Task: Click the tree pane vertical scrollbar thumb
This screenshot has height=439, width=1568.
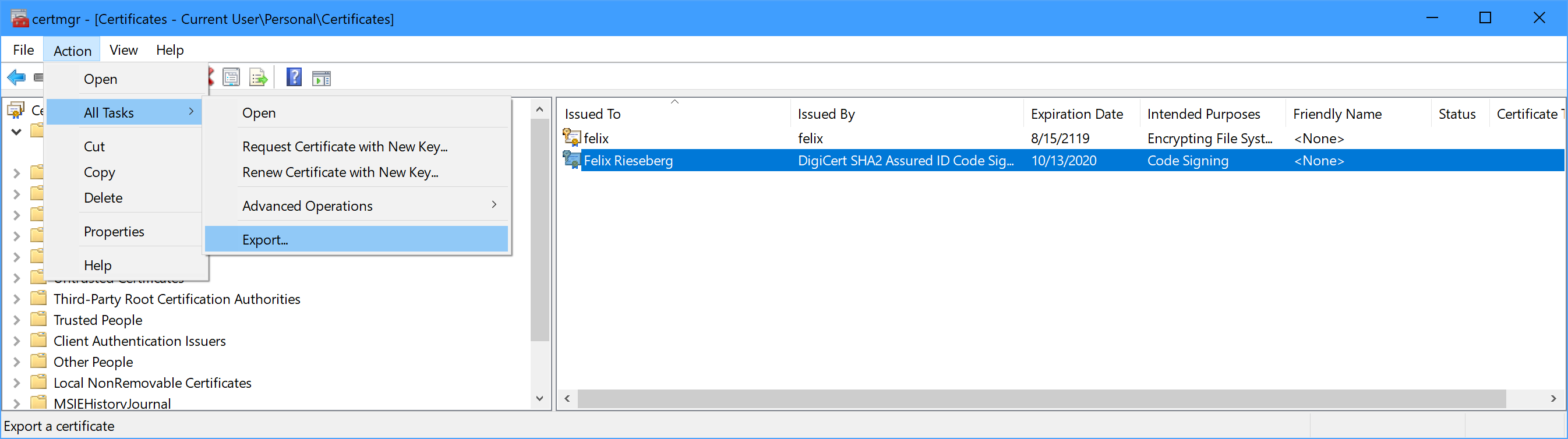Action: 539,230
